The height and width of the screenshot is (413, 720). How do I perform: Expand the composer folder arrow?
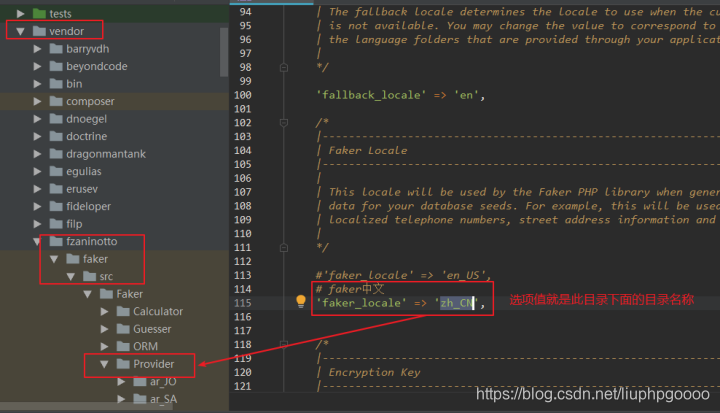(x=37, y=101)
